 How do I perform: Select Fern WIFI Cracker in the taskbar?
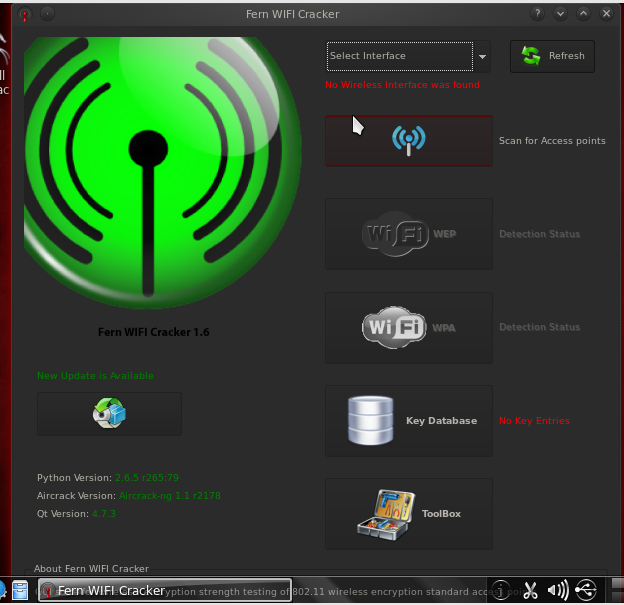[x=165, y=590]
